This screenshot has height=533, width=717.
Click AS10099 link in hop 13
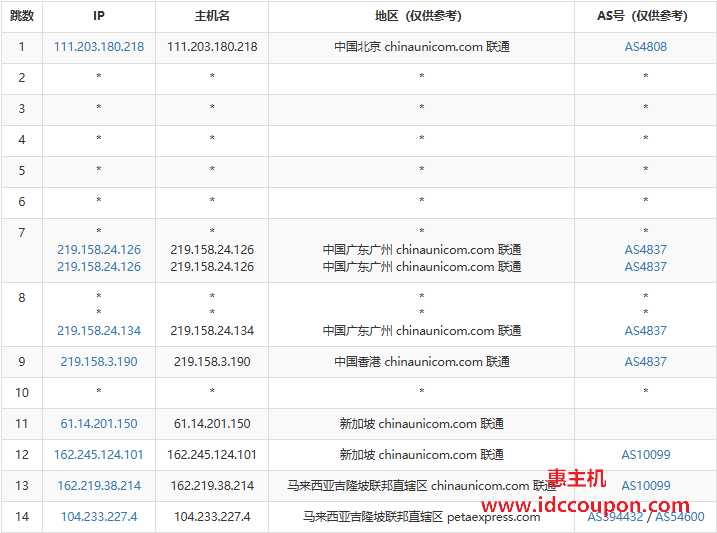click(x=645, y=485)
